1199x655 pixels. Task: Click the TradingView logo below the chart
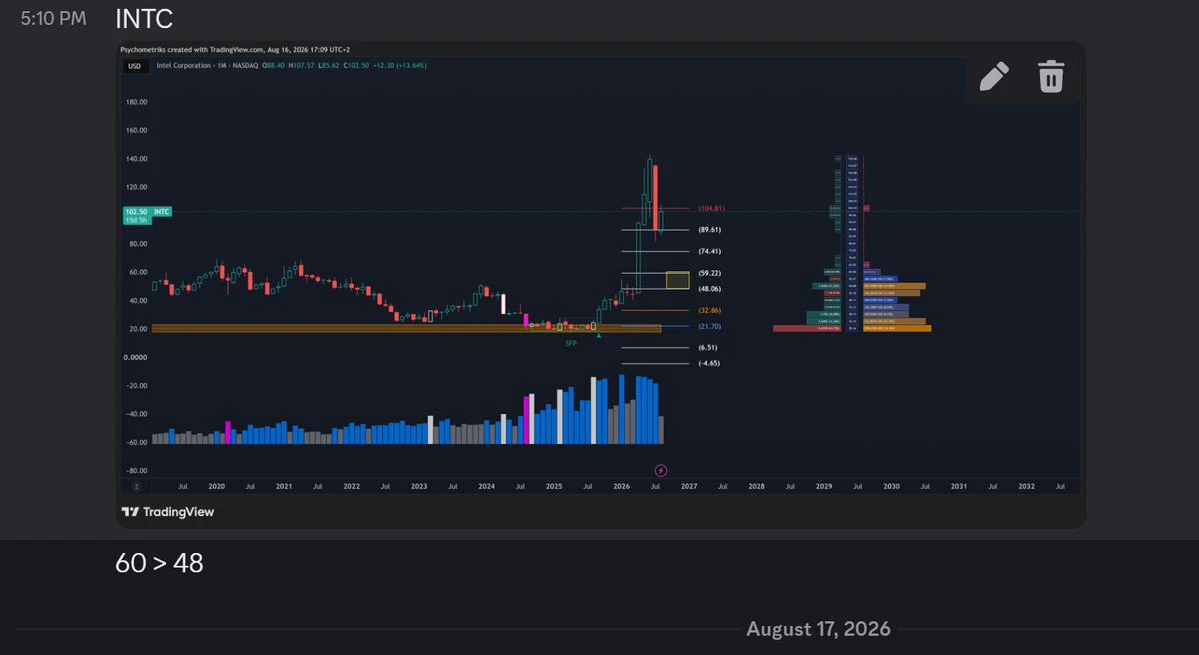[168, 512]
